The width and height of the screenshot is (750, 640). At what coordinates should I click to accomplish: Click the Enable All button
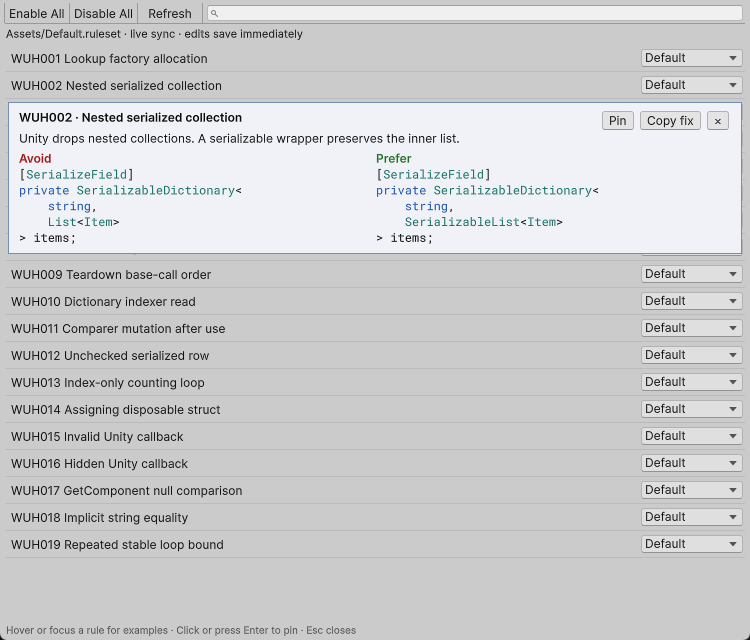pyautogui.click(x=37, y=13)
